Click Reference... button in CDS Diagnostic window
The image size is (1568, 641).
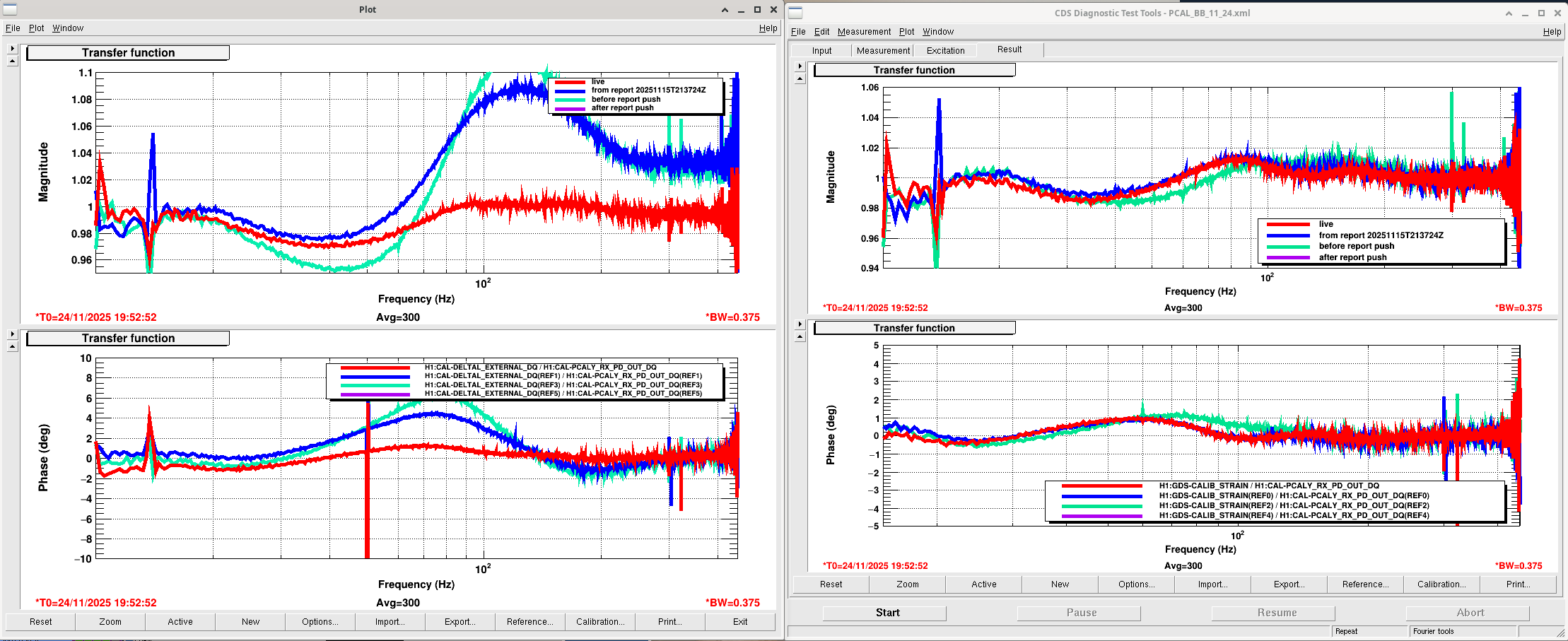(x=1365, y=584)
